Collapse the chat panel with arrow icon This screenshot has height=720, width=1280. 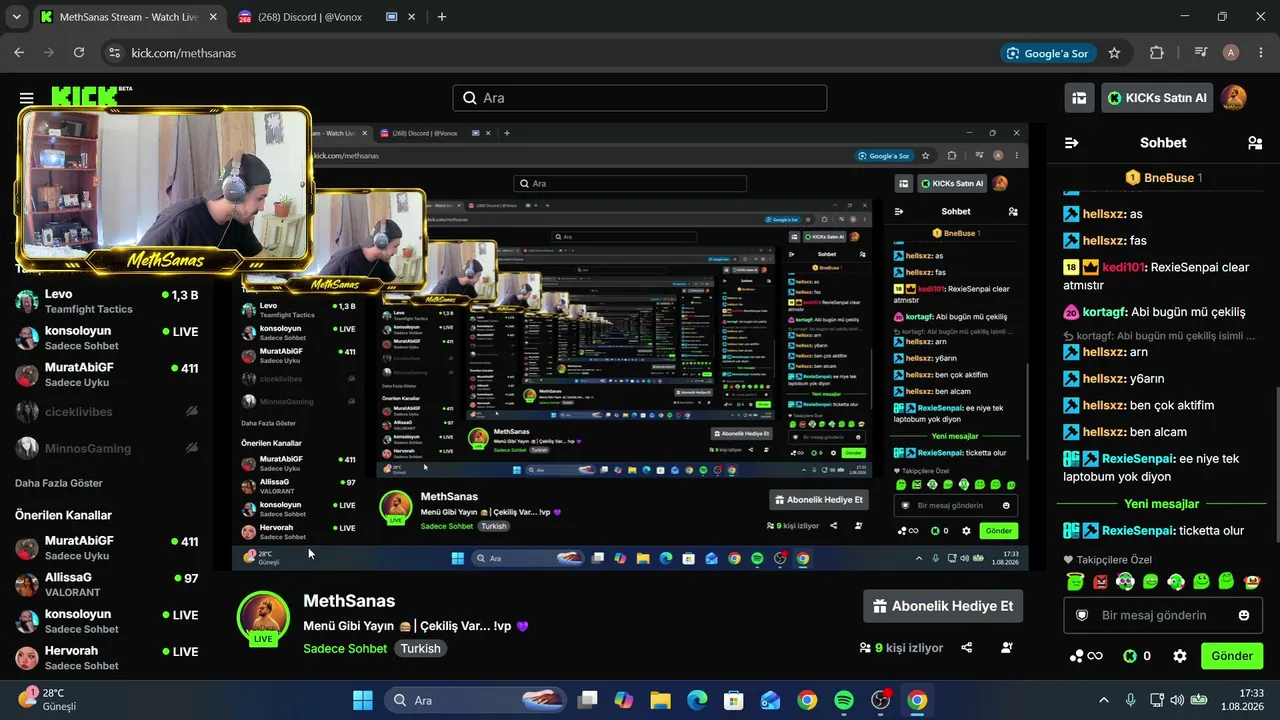(1071, 143)
